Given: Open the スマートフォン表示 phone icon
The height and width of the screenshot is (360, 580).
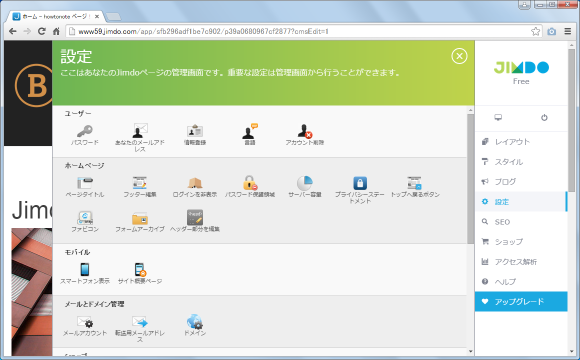Looking at the screenshot, I should point(85,269).
